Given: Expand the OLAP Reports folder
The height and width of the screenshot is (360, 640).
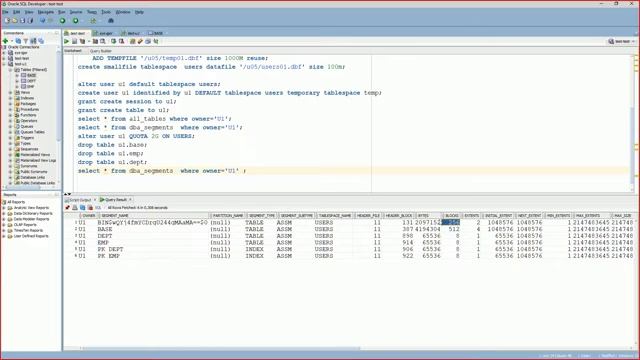Looking at the screenshot, I should point(4,225).
